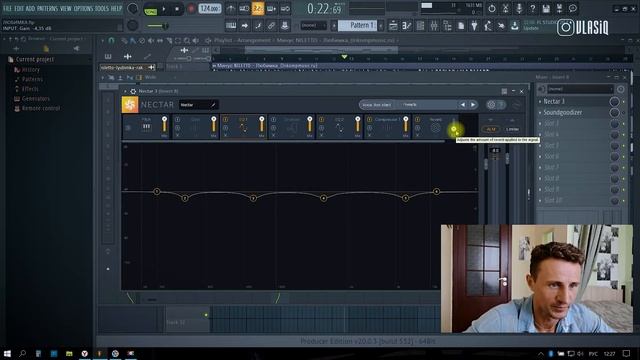Image resolution: width=640 pixels, height=360 pixels.
Task: Click the microphone recording icon
Action: [519, 9]
